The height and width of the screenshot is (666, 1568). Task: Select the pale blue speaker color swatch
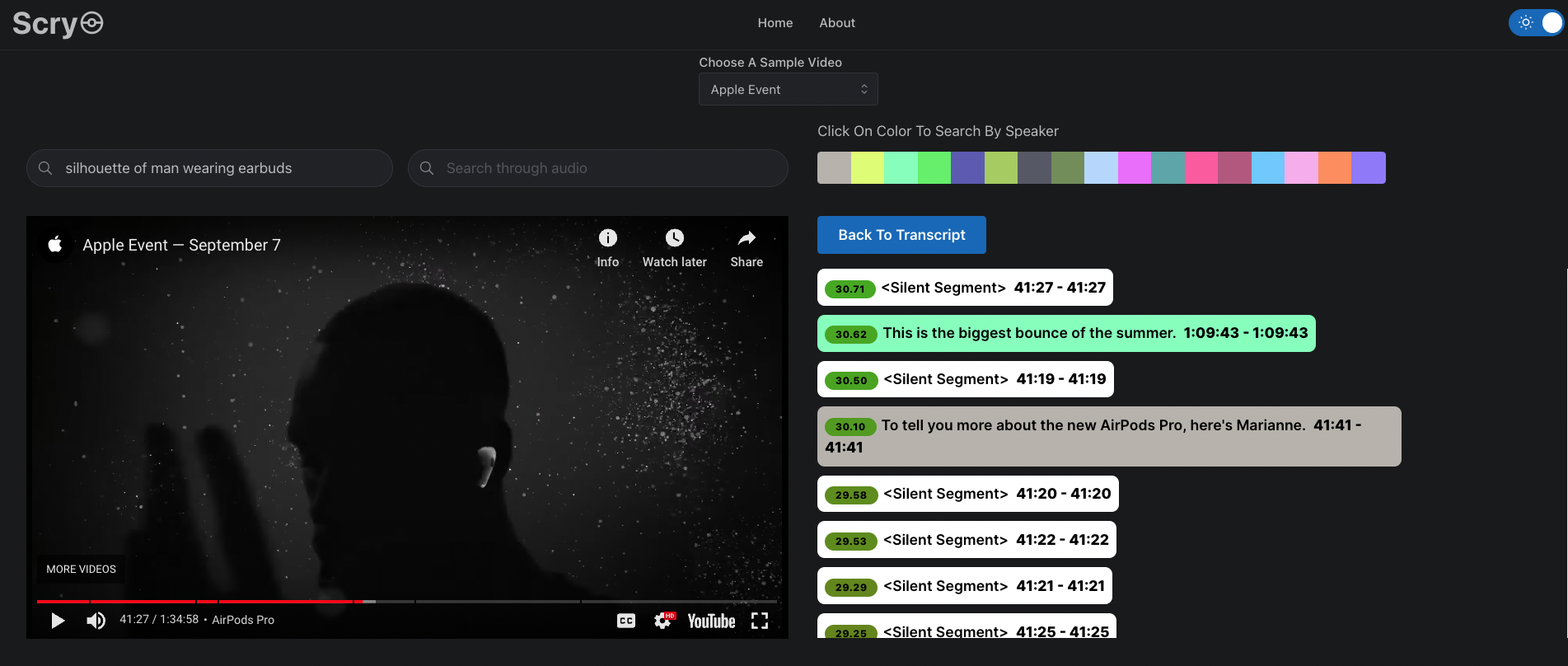[x=1101, y=167]
